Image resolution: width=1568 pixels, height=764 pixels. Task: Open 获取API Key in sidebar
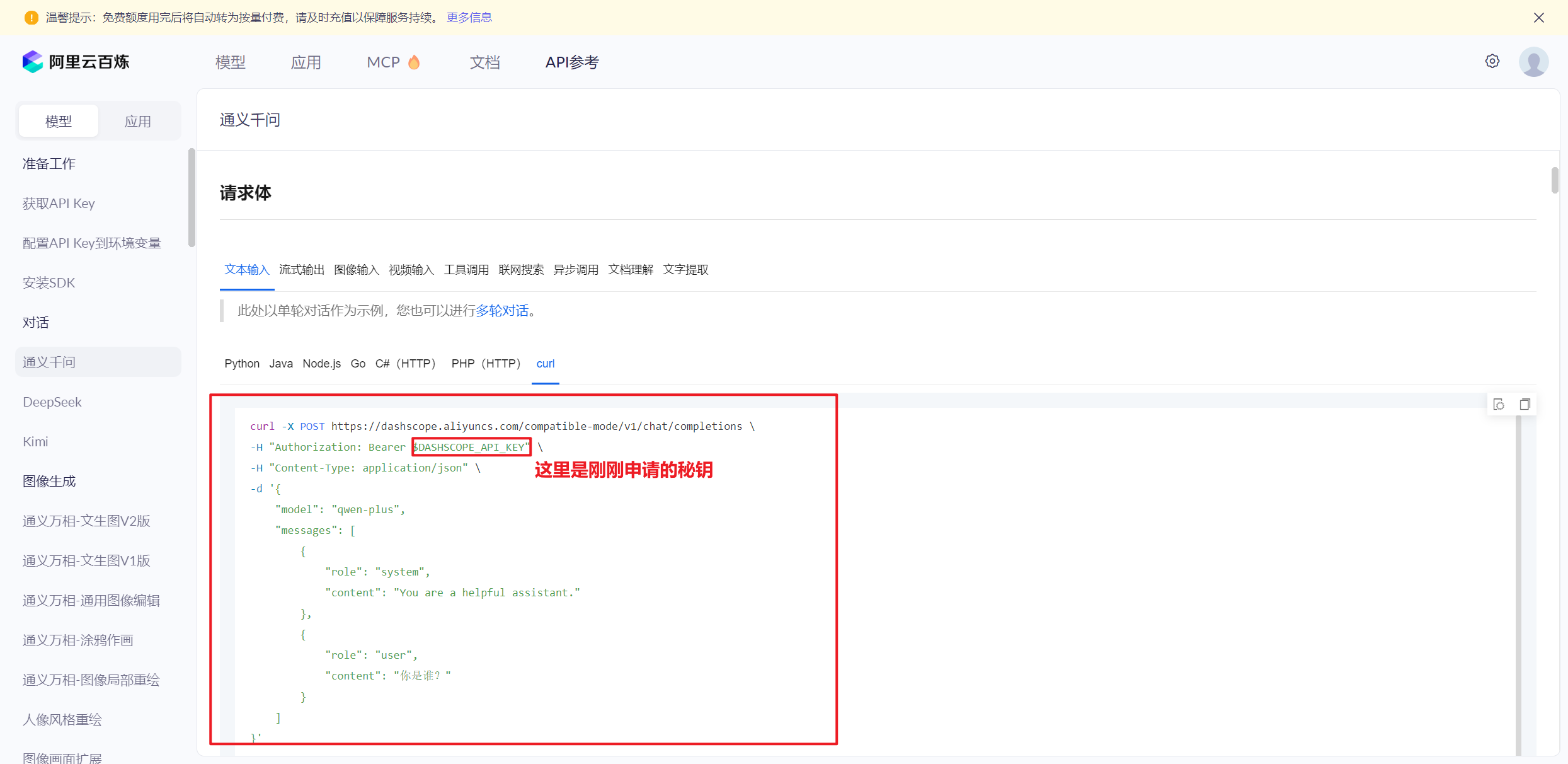(59, 204)
